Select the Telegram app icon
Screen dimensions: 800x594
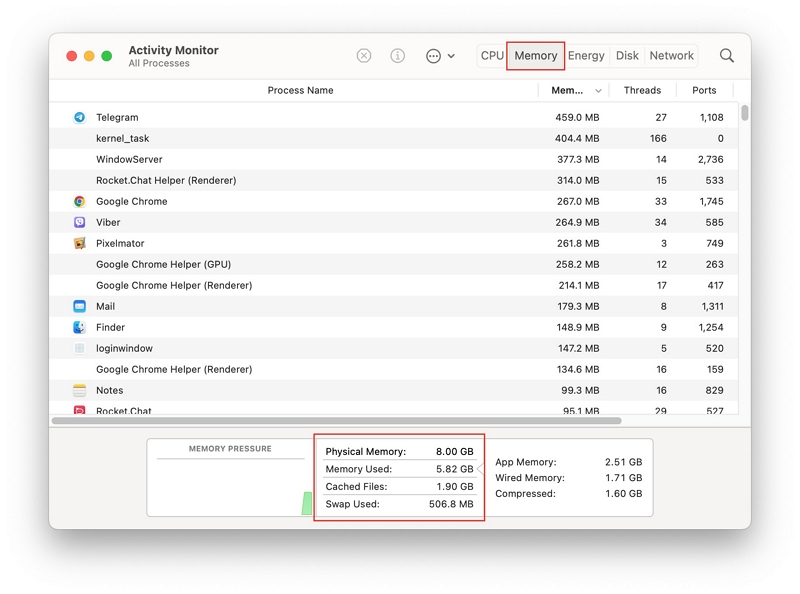coord(79,117)
